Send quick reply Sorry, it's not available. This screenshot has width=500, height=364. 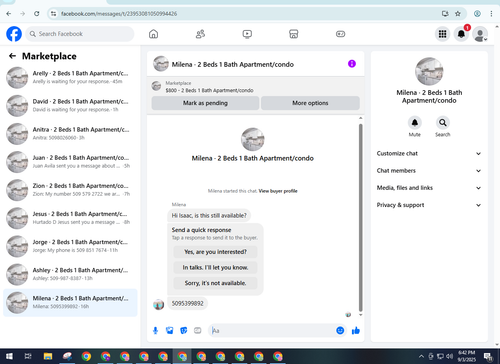pos(215,283)
